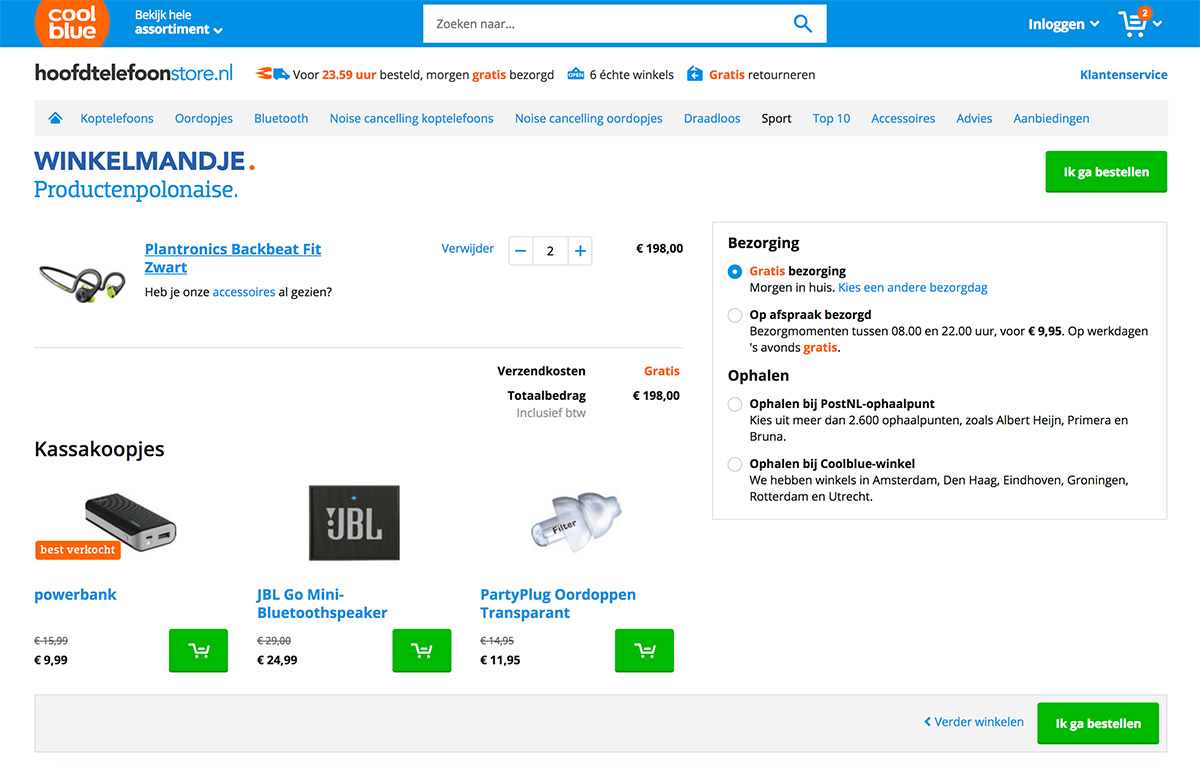Screen dimensions: 1200x767
Task: Open Koptelefoons category
Action: (117, 118)
